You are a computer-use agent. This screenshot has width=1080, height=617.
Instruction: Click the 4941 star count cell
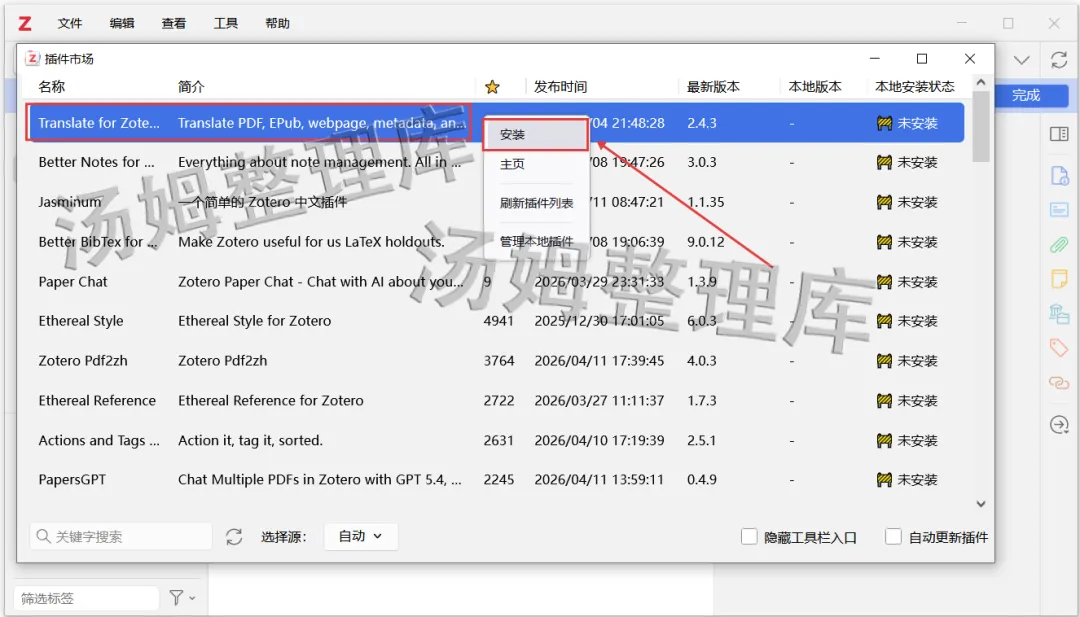click(499, 321)
